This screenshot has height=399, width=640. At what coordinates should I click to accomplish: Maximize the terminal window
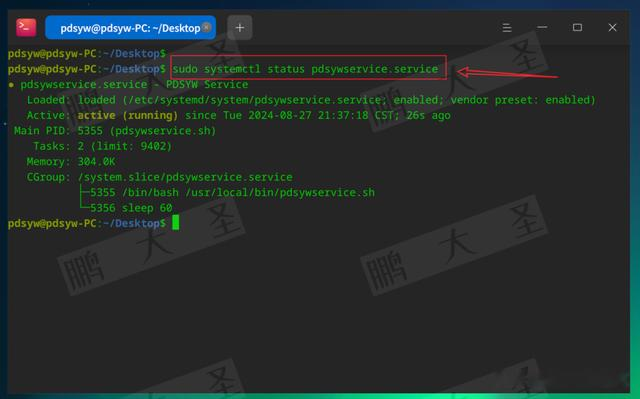pyautogui.click(x=577, y=27)
